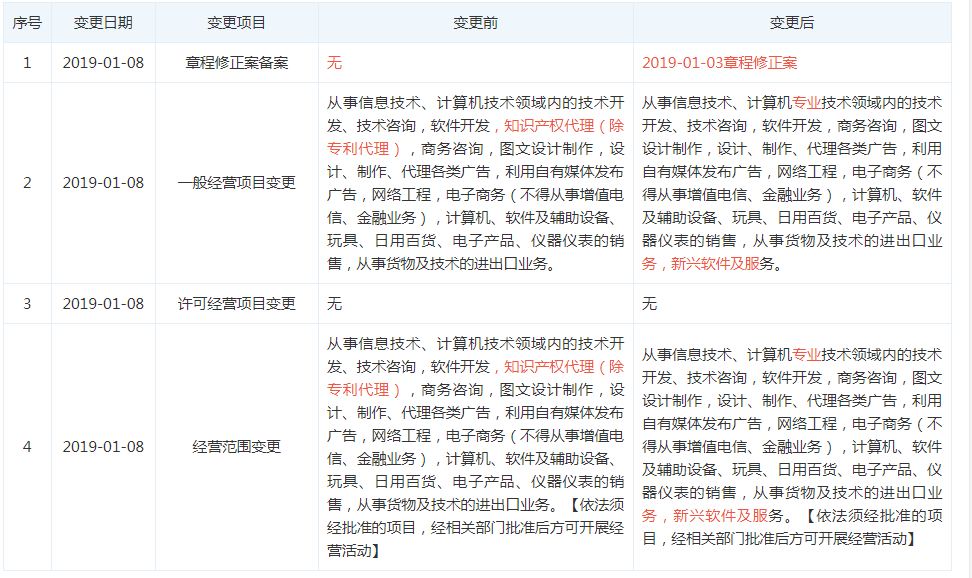Screen dimensions: 972x578
Task: Click the date in row 1
Action: tap(103, 62)
